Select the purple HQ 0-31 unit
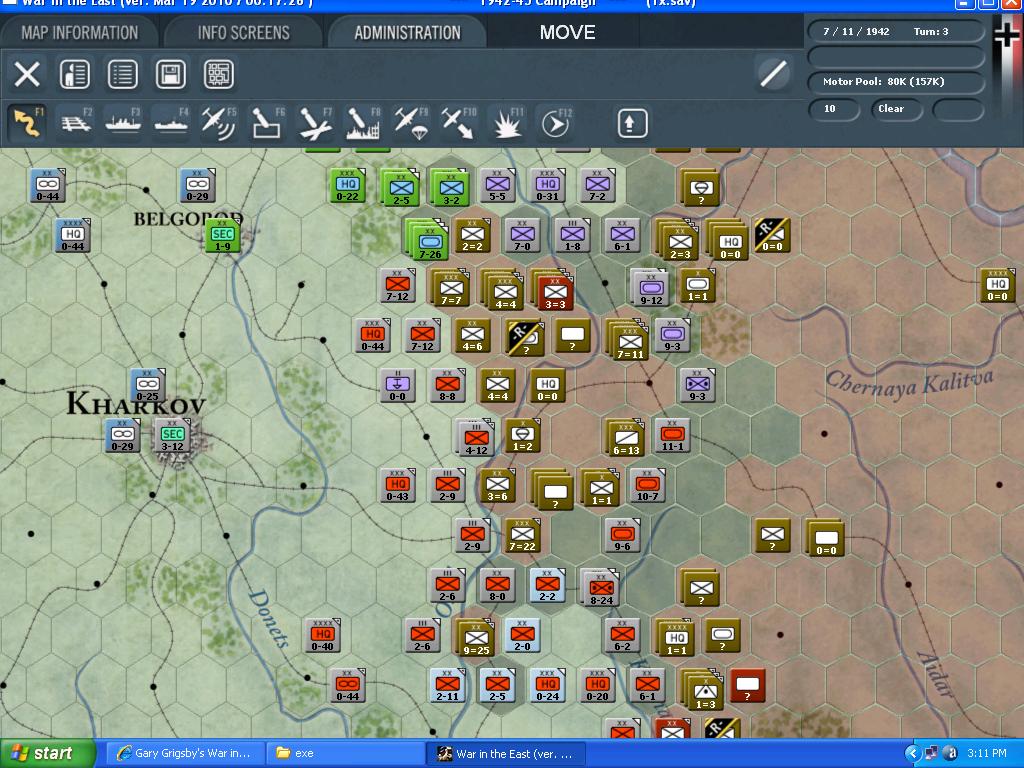This screenshot has height=768, width=1024. tap(548, 185)
